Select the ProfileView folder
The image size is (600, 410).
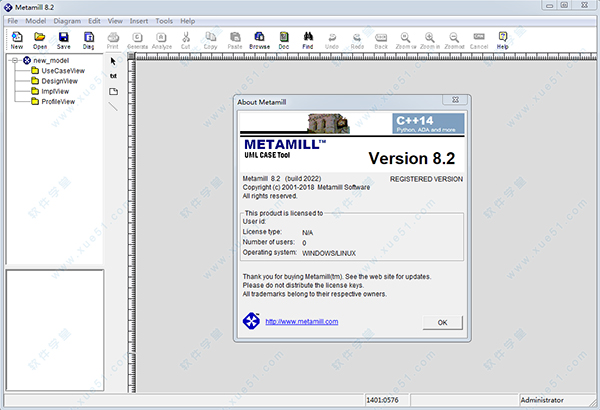tap(58, 102)
